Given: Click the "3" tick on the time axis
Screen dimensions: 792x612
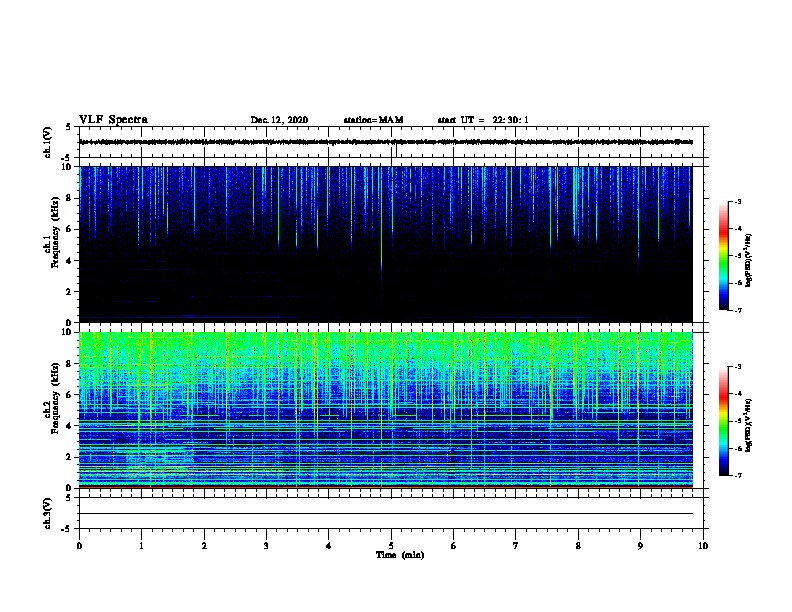Looking at the screenshot, I should click(x=266, y=545).
